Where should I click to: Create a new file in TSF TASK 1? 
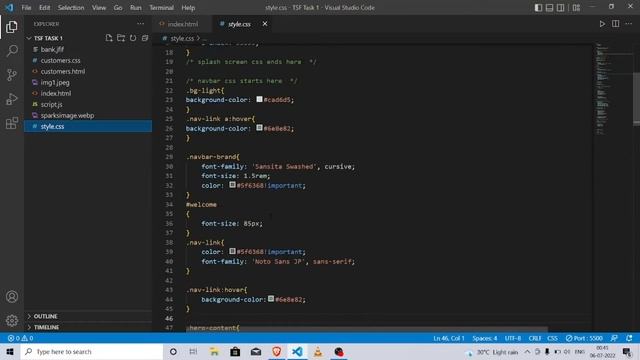tap(109, 38)
